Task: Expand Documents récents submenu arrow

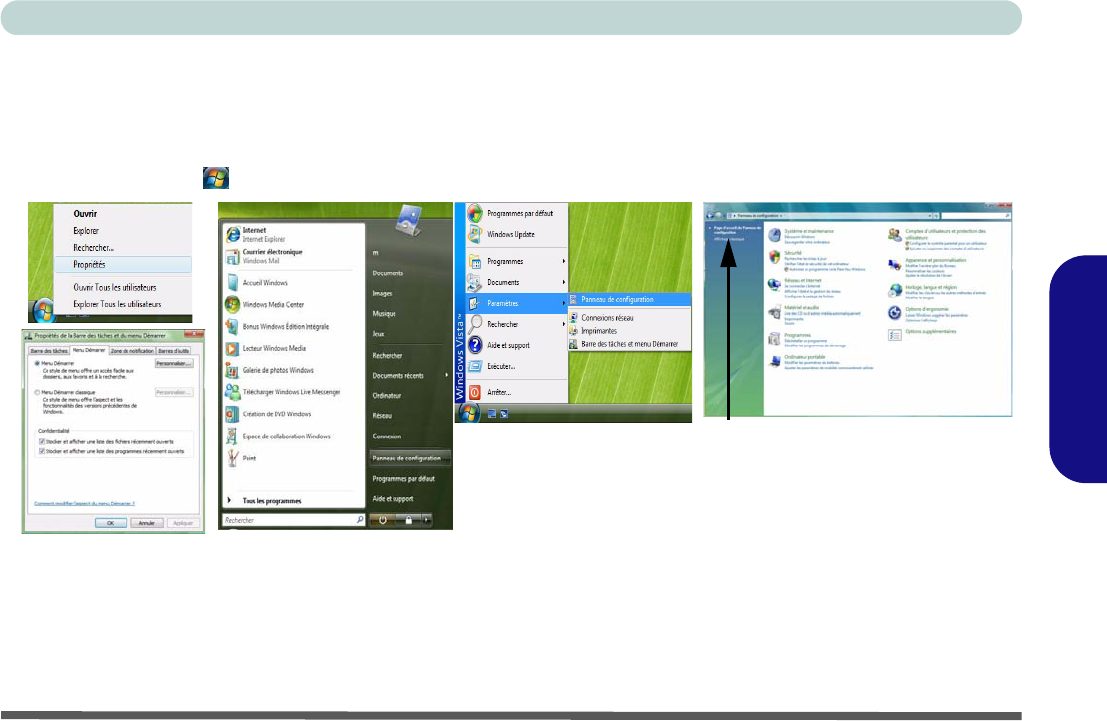Action: coord(446,375)
